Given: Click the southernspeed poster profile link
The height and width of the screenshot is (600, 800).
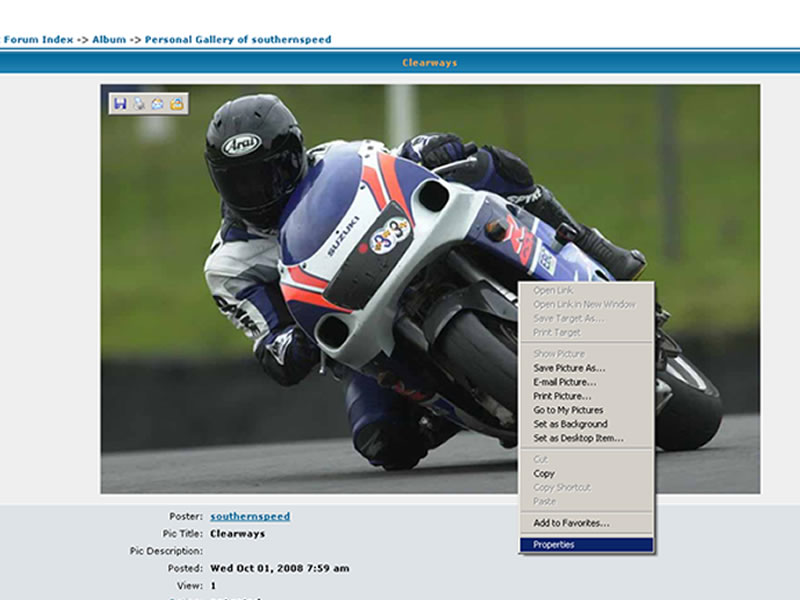Looking at the screenshot, I should click(x=250, y=517).
